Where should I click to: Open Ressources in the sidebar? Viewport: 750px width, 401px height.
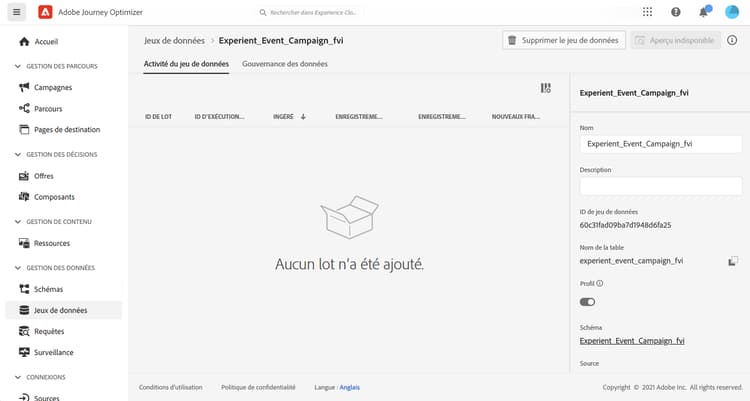click(52, 243)
